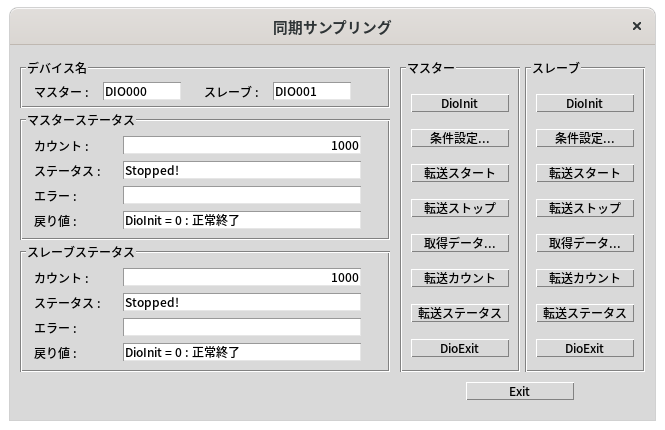Click master status カウント field
This screenshot has width=665, height=430.
coord(241,146)
